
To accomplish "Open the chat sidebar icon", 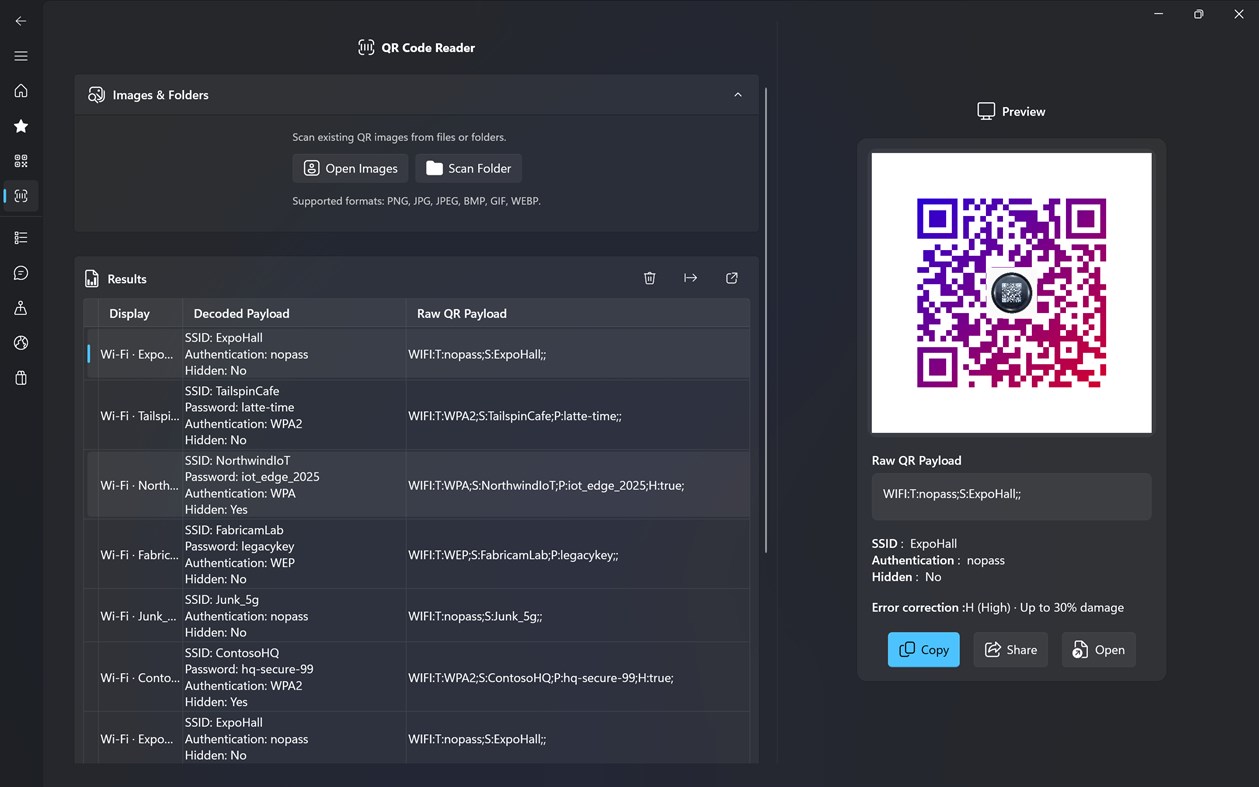I will [20, 272].
